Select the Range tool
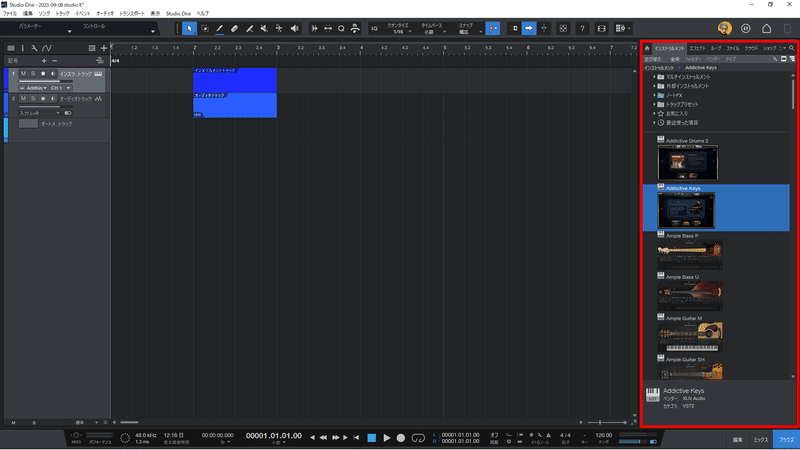800x450 pixels. 205,29
